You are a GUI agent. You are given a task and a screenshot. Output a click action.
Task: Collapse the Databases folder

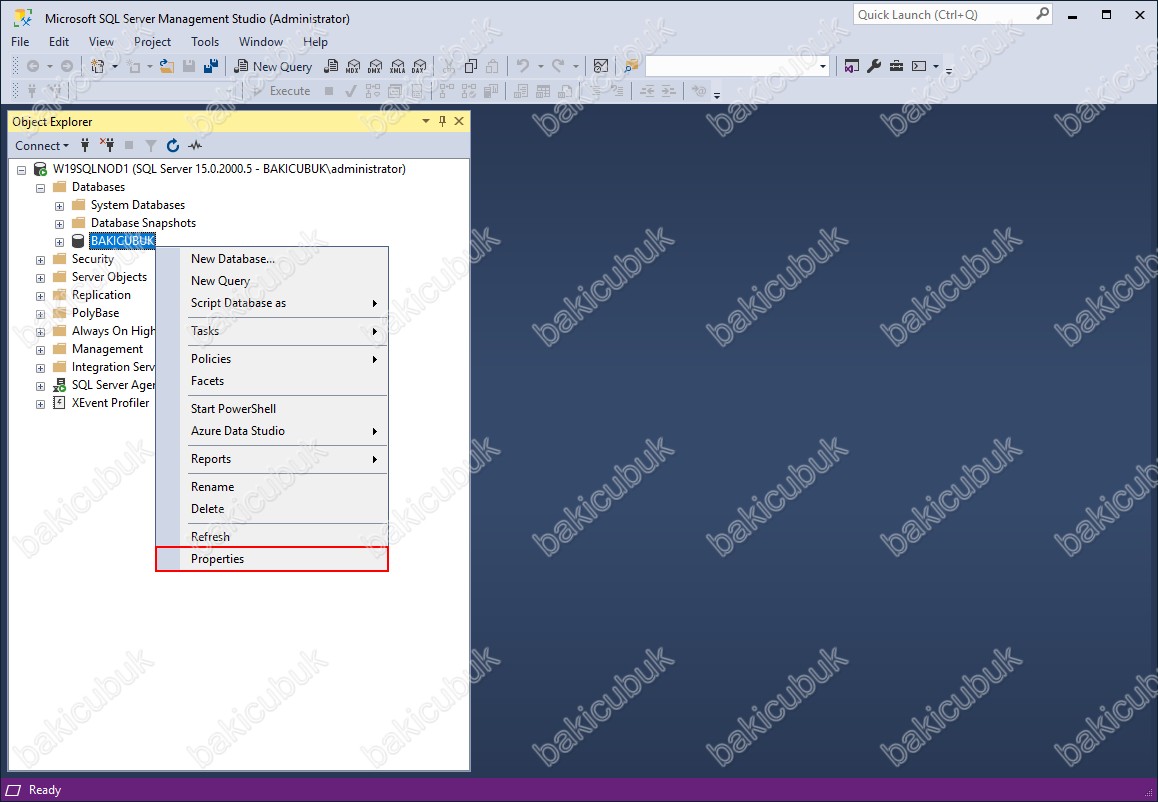click(41, 188)
